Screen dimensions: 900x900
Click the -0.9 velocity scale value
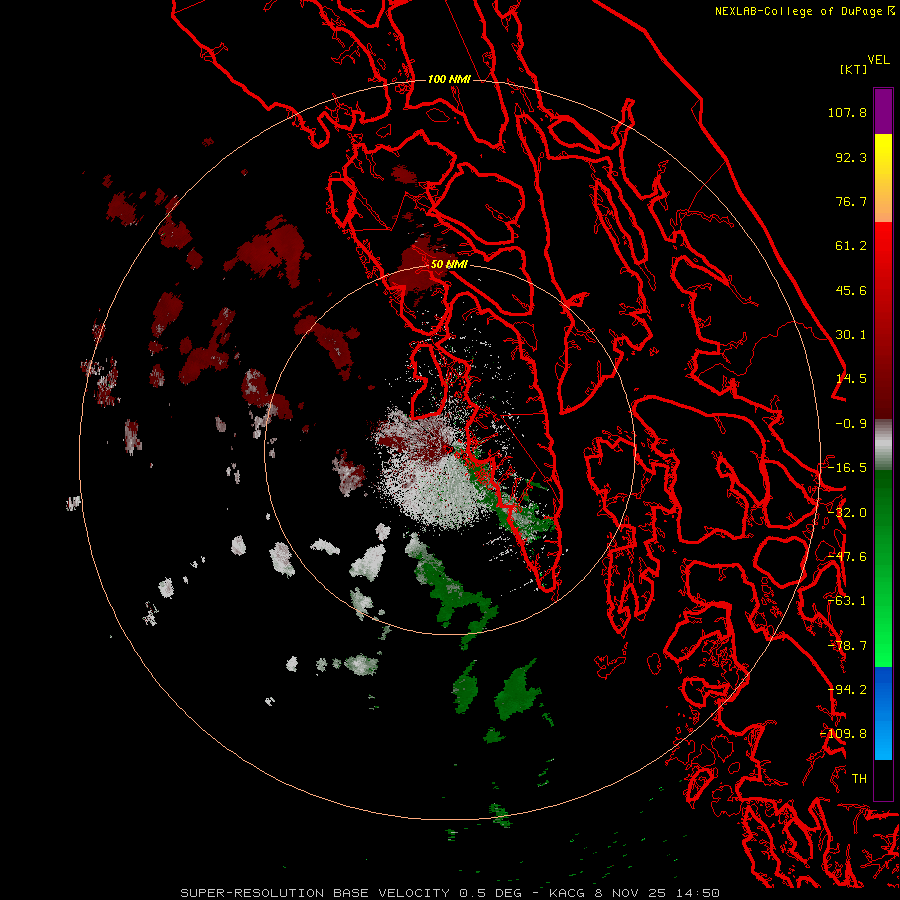pos(851,424)
